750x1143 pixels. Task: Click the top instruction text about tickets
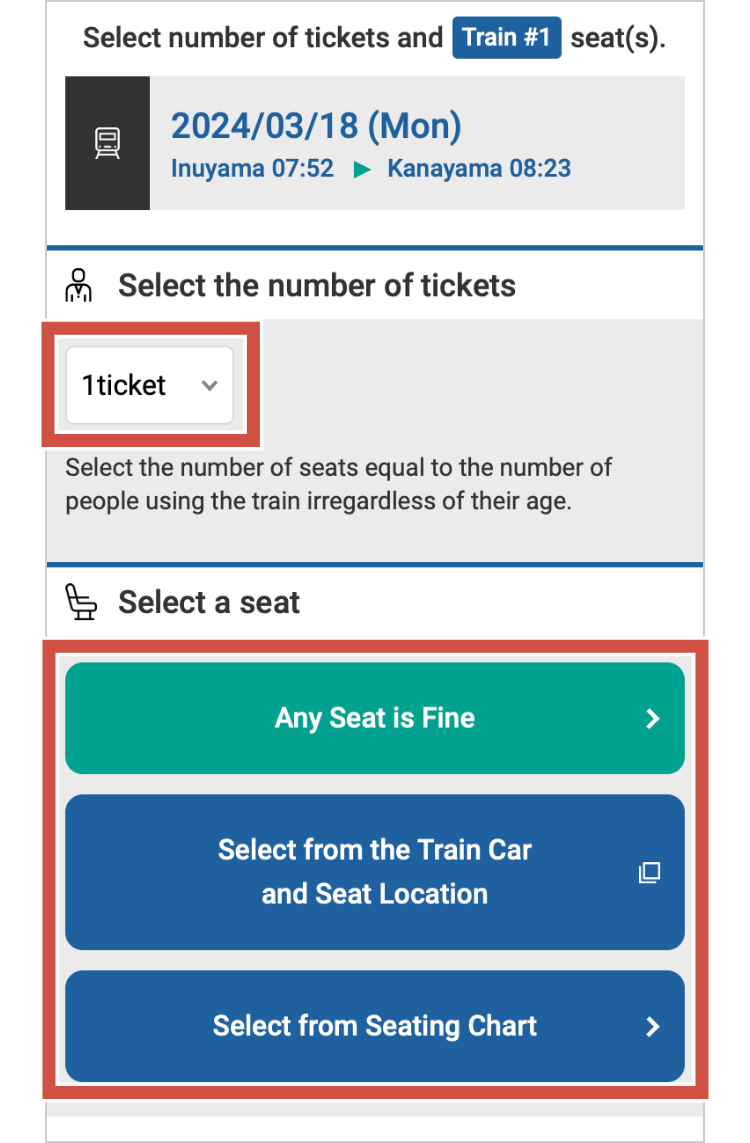263,38
